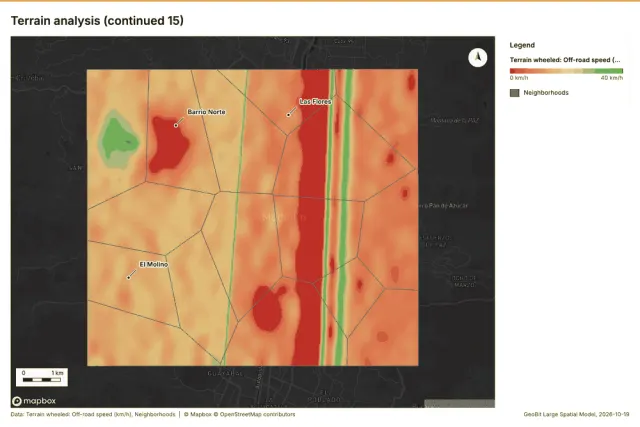Image resolution: width=640 pixels, height=427 pixels.
Task: Click the Barrio Norte map label
Action: pos(206,112)
